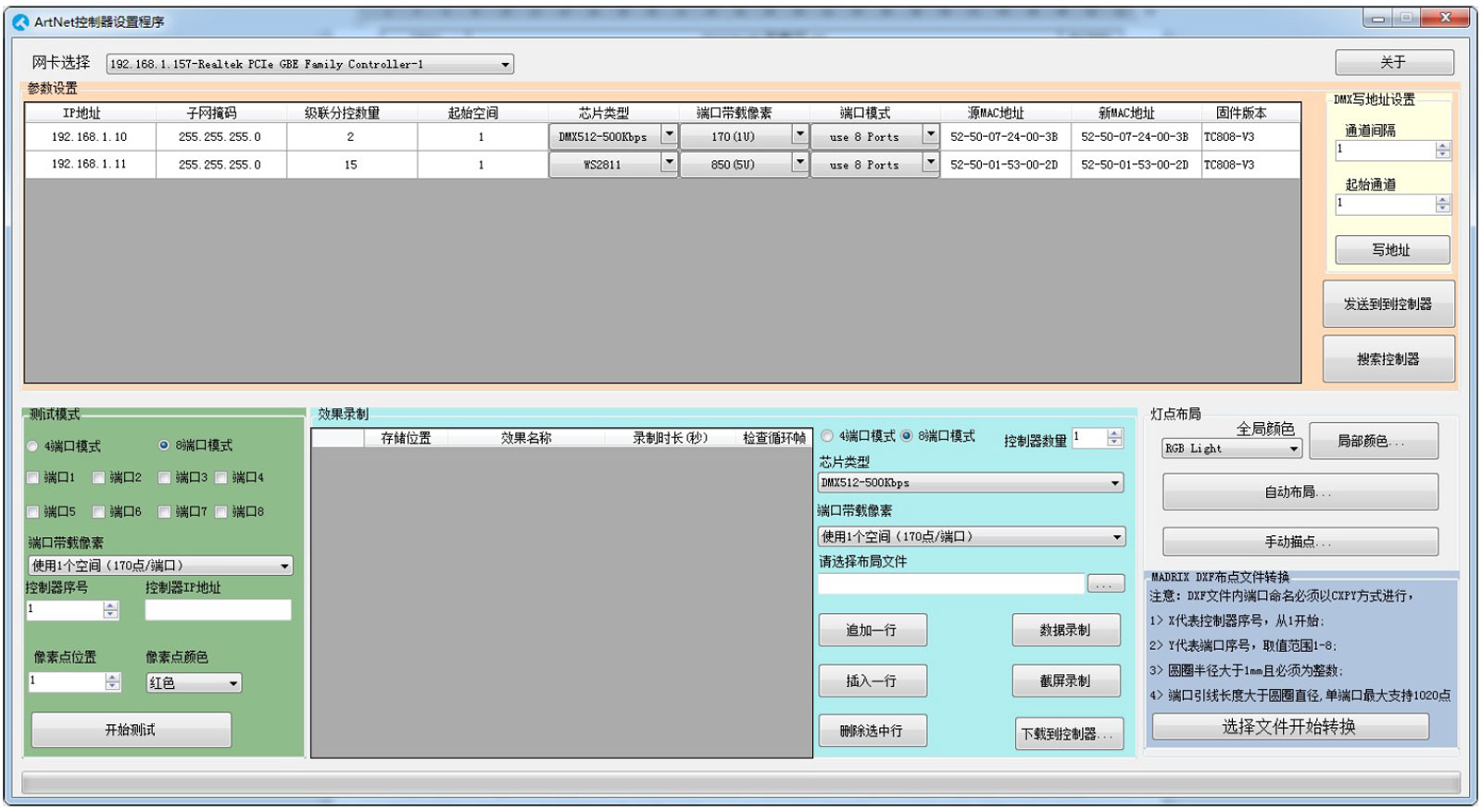Click the 写地址 button
Screen dimensions: 1482x812
(x=1392, y=250)
